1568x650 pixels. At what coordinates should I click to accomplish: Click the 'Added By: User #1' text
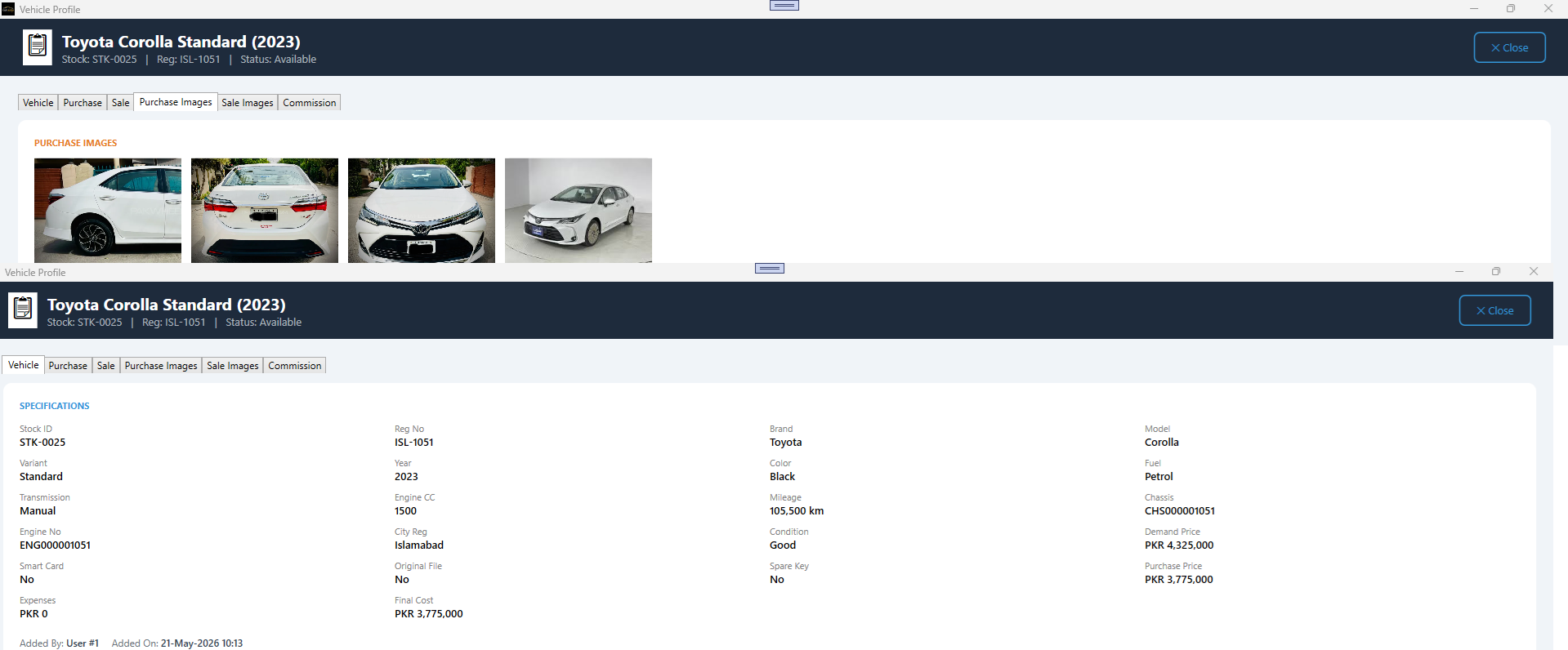[59, 643]
